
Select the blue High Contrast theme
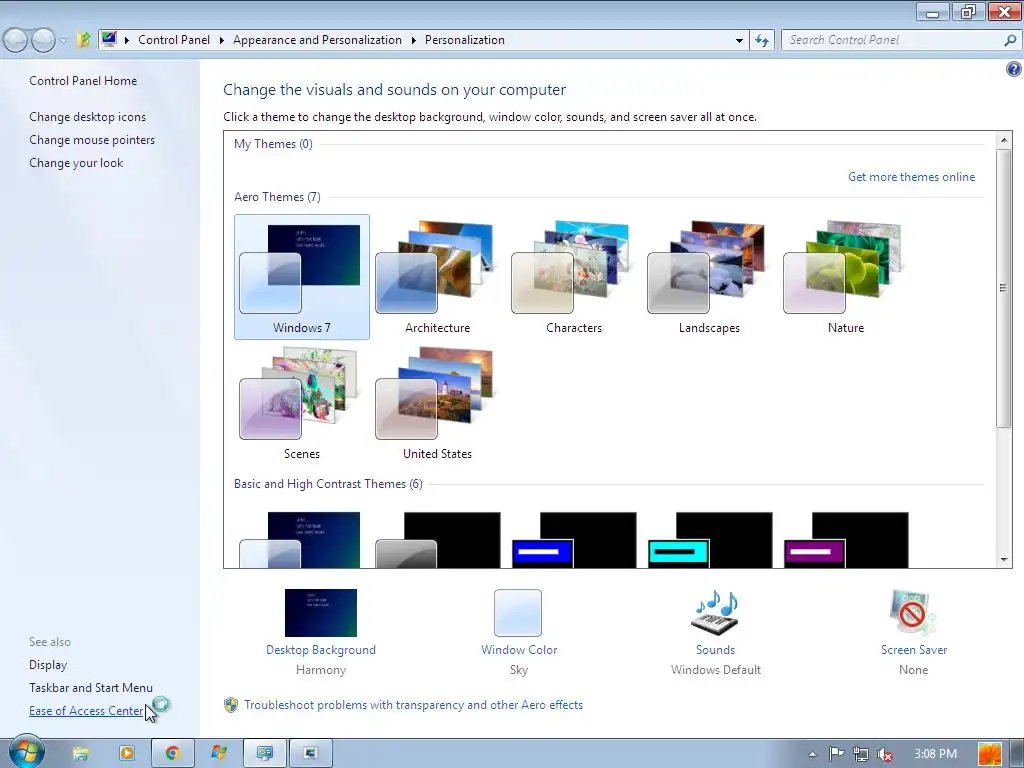(x=573, y=539)
